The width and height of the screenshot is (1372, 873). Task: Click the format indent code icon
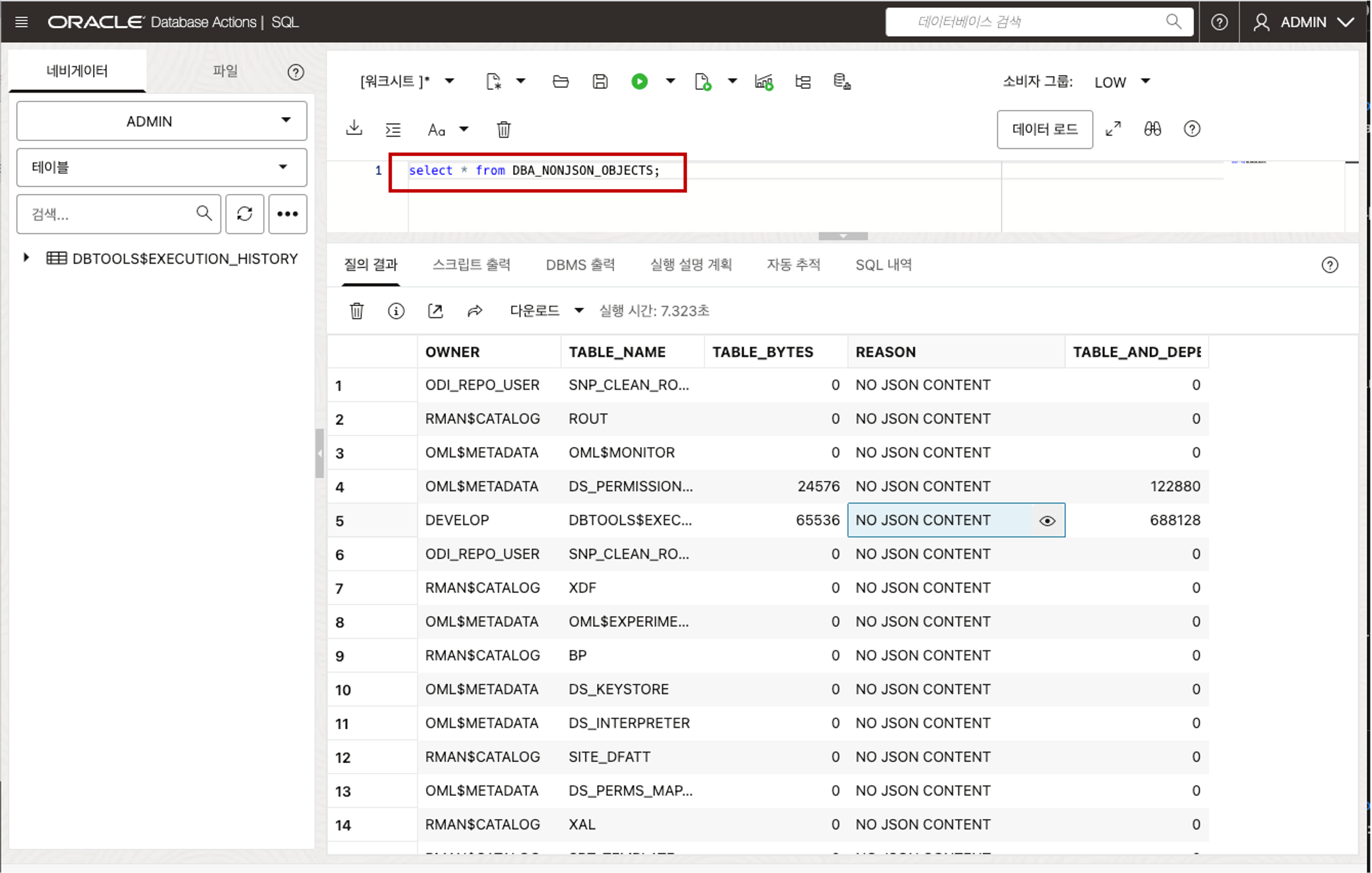pyautogui.click(x=393, y=129)
